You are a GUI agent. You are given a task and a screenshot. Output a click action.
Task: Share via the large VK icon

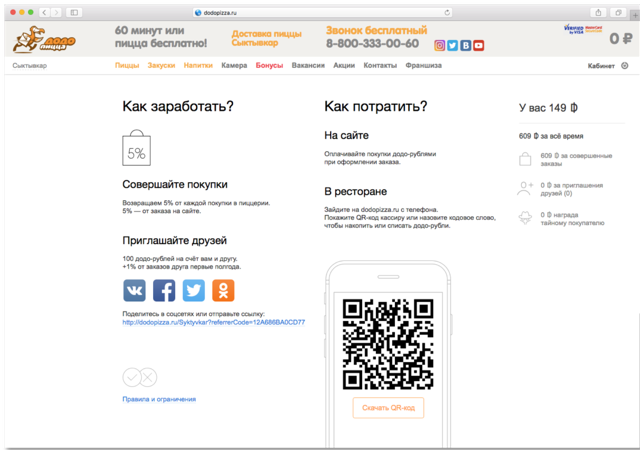[134, 290]
